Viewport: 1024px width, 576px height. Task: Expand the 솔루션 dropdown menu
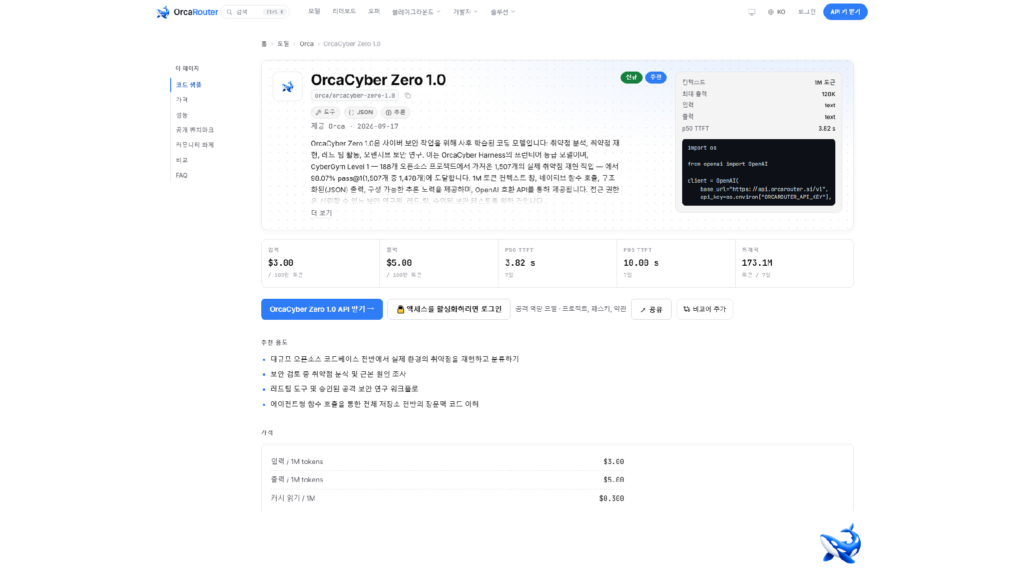coord(502,12)
